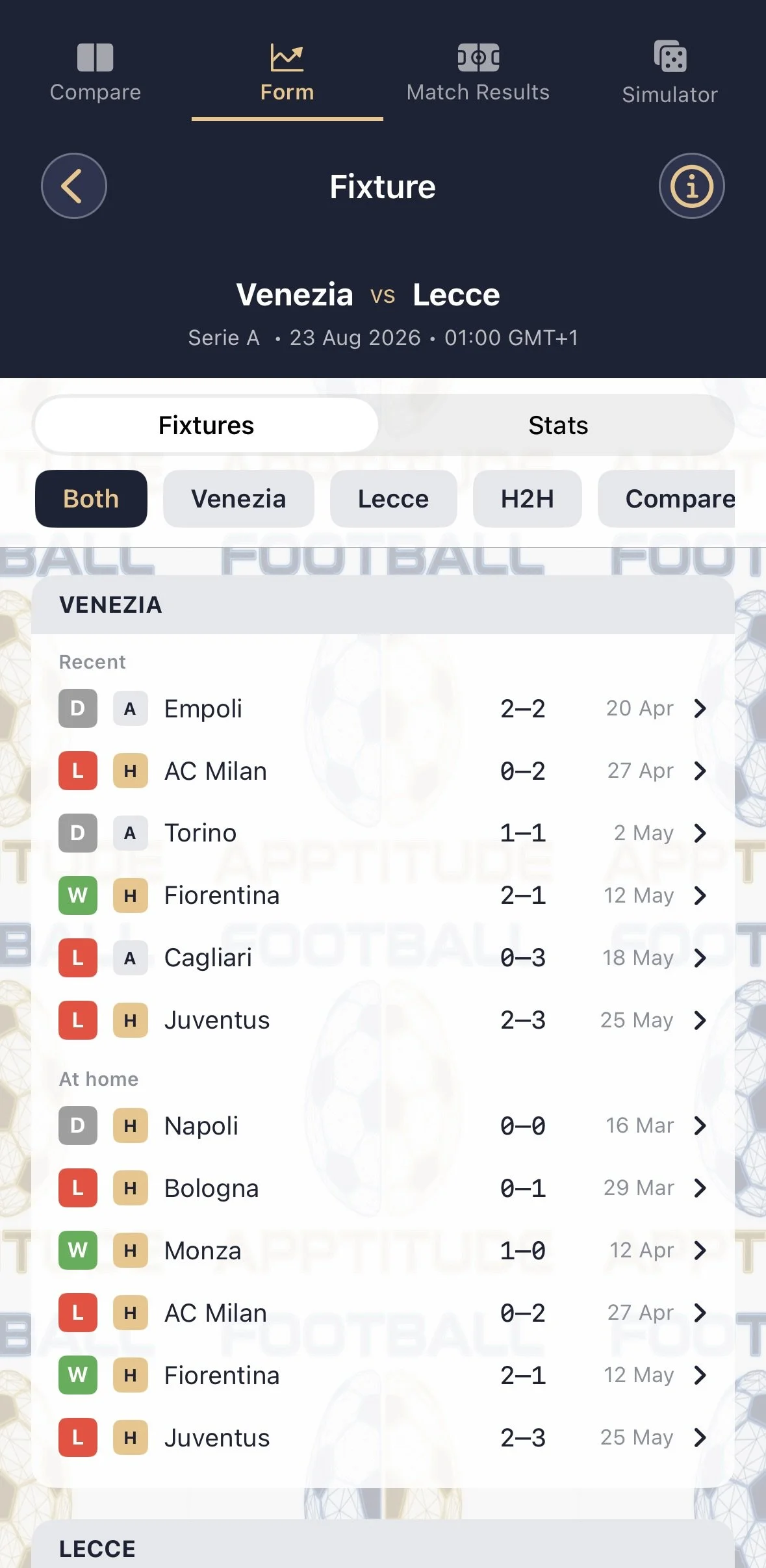Image resolution: width=766 pixels, height=1568 pixels.
Task: Switch segmented control to Stats
Action: (558, 426)
